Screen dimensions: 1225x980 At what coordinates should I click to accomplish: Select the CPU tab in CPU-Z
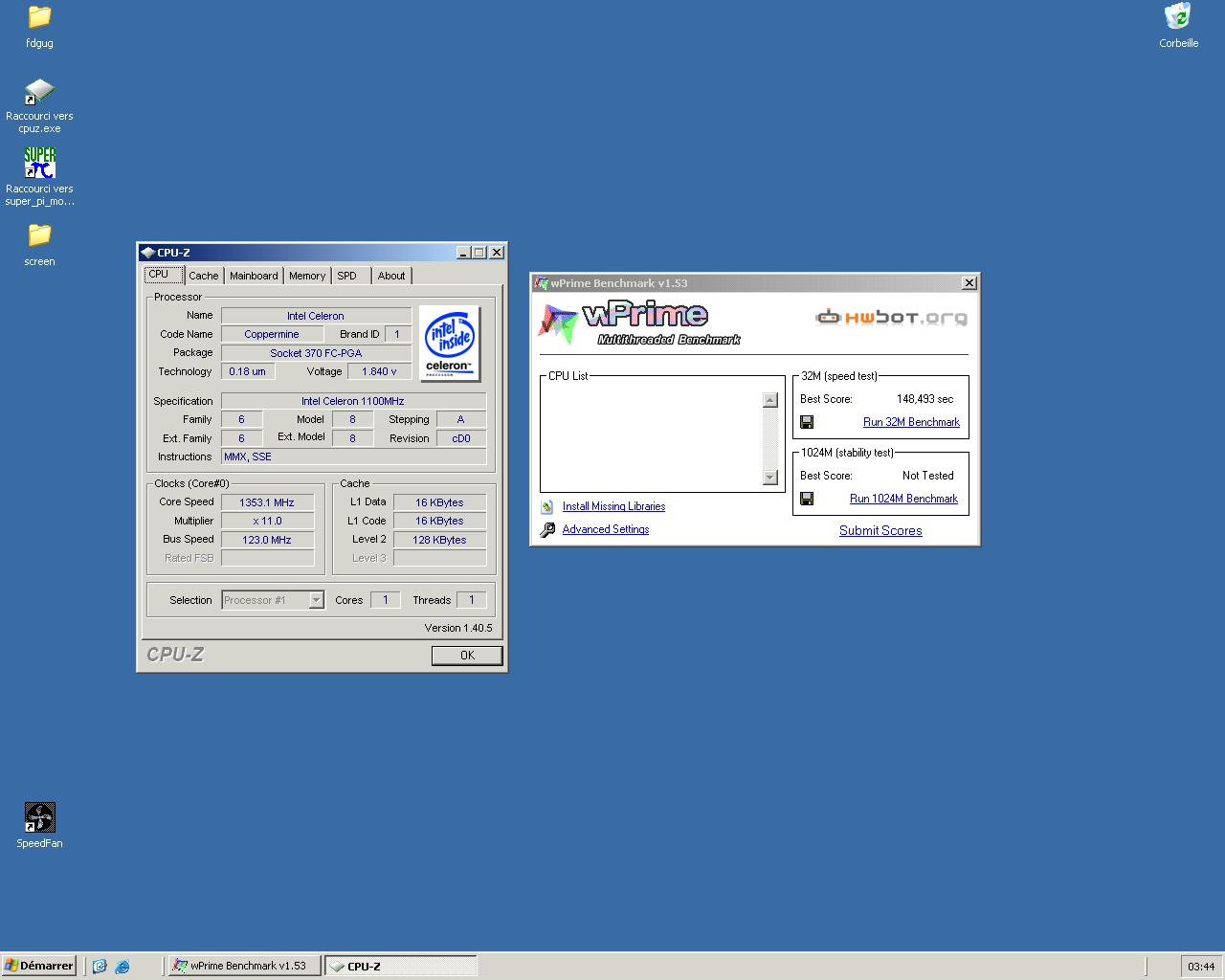[x=164, y=275]
